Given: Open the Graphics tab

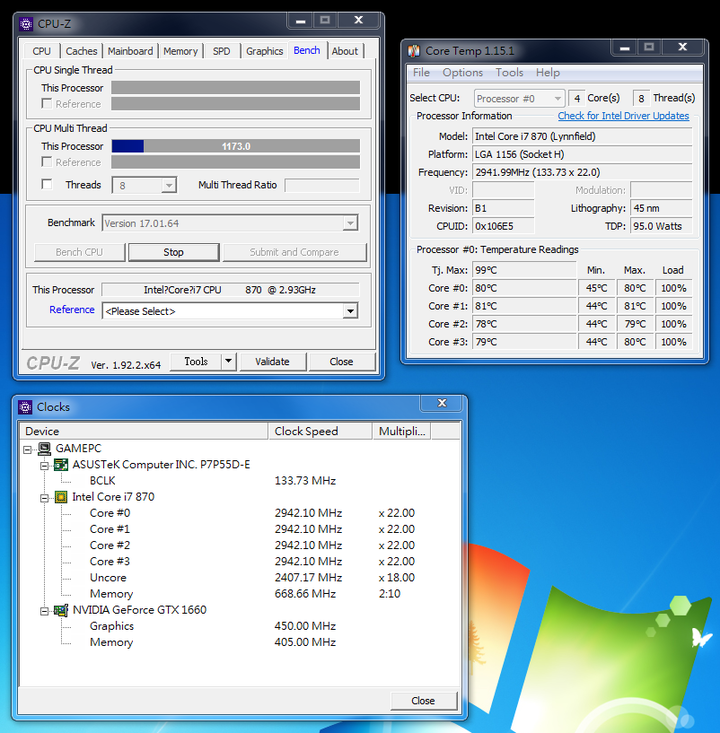Looking at the screenshot, I should click(265, 51).
